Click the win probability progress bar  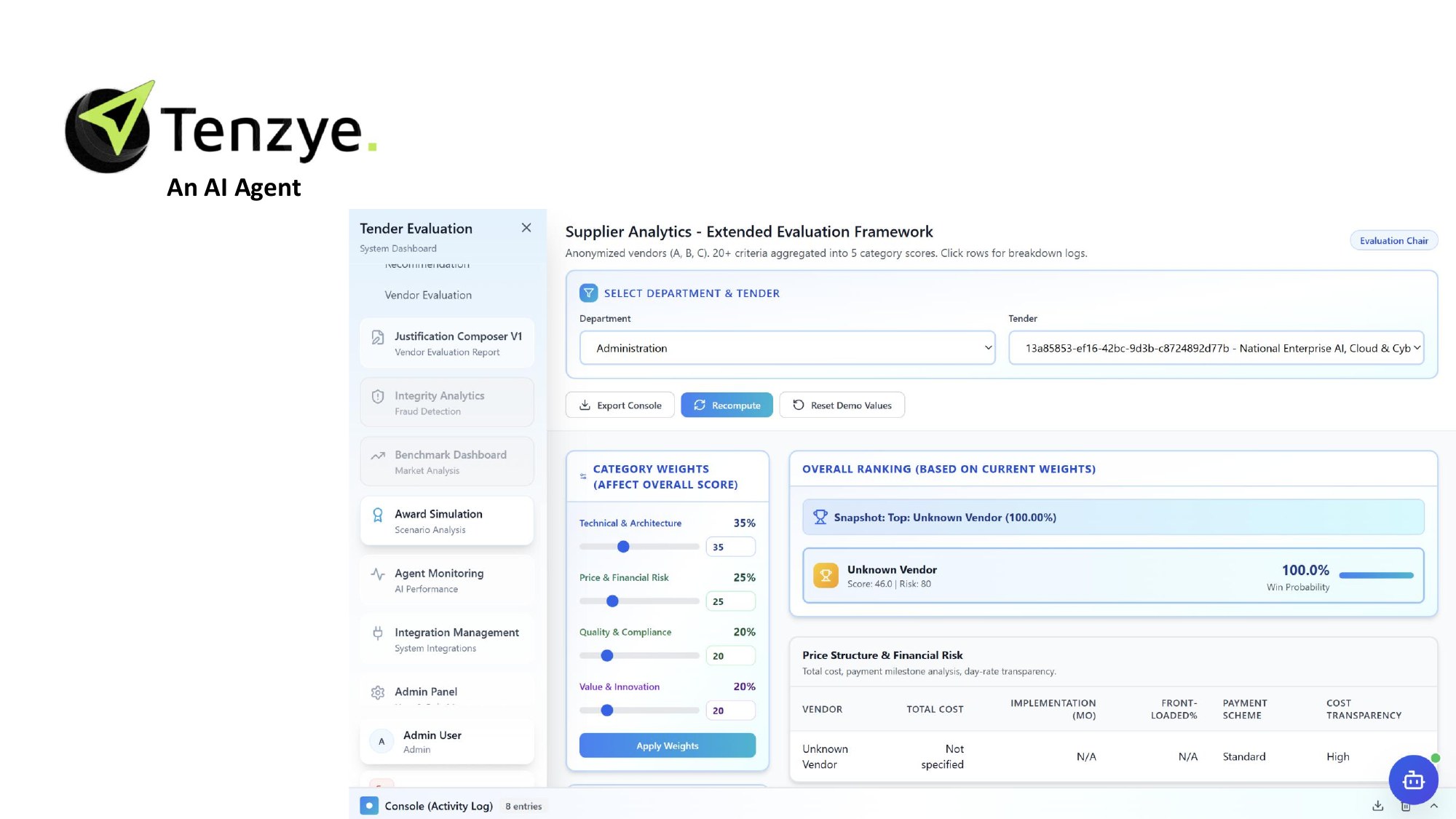(x=1376, y=575)
